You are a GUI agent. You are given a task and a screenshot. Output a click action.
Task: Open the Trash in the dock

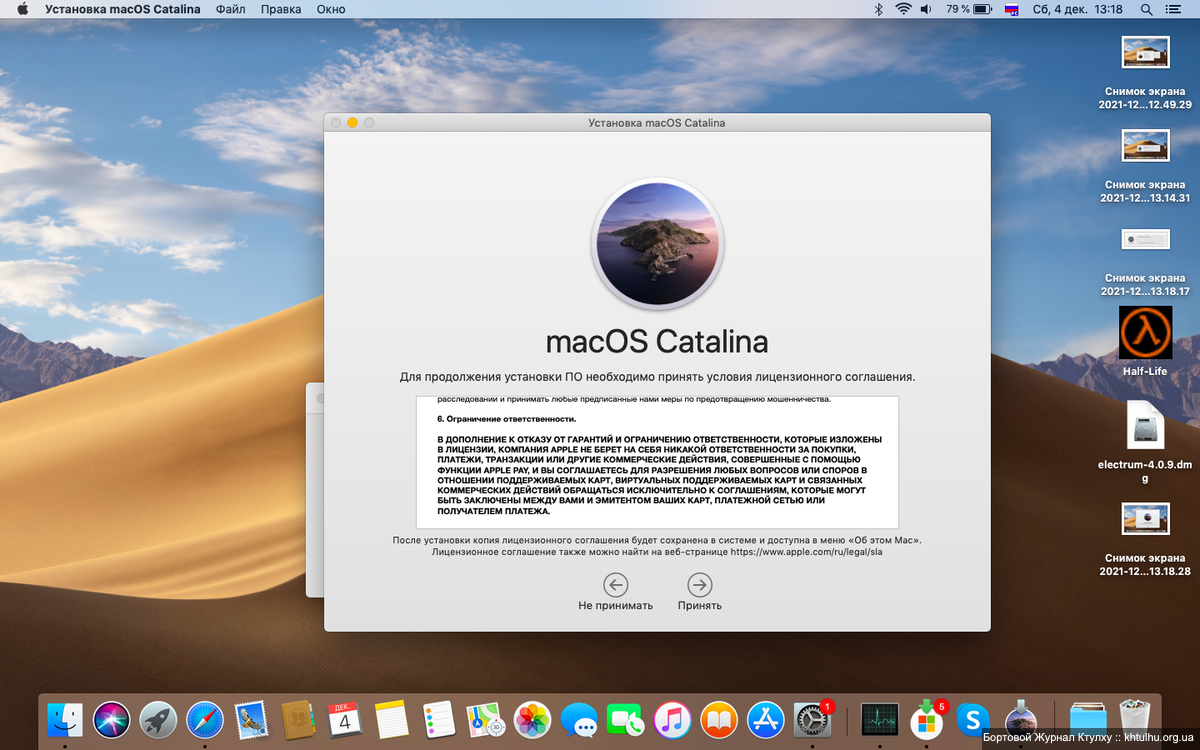[x=1135, y=719]
